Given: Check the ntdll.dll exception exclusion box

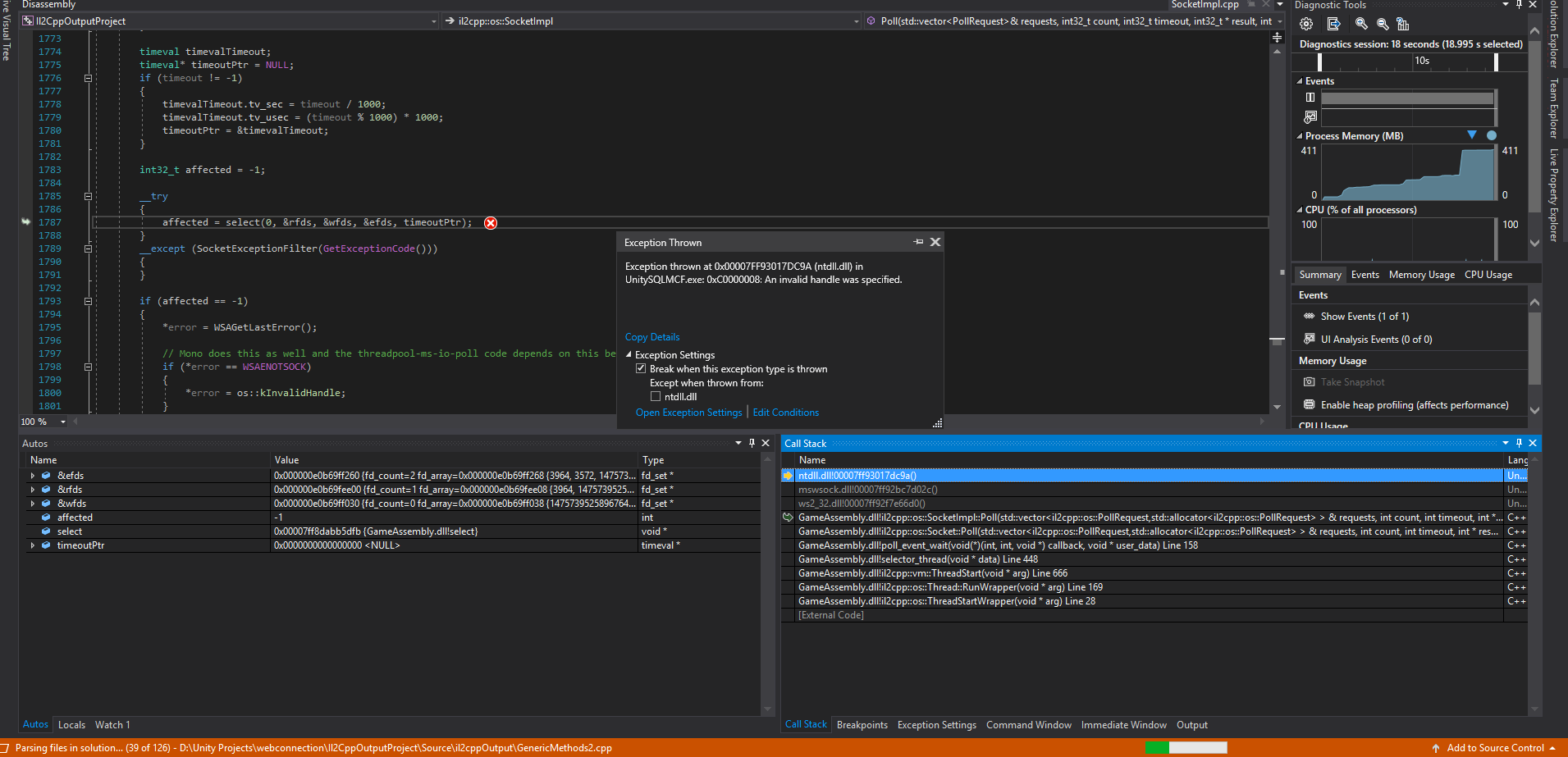Looking at the screenshot, I should tap(656, 396).
